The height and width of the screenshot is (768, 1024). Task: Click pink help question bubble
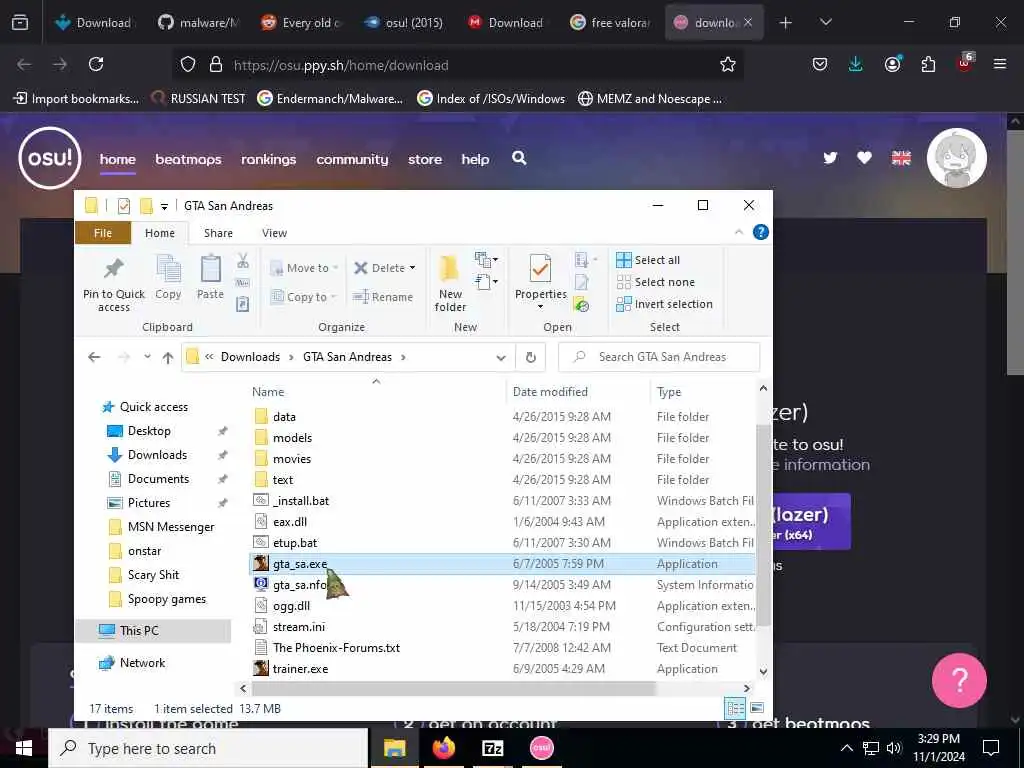point(959,680)
